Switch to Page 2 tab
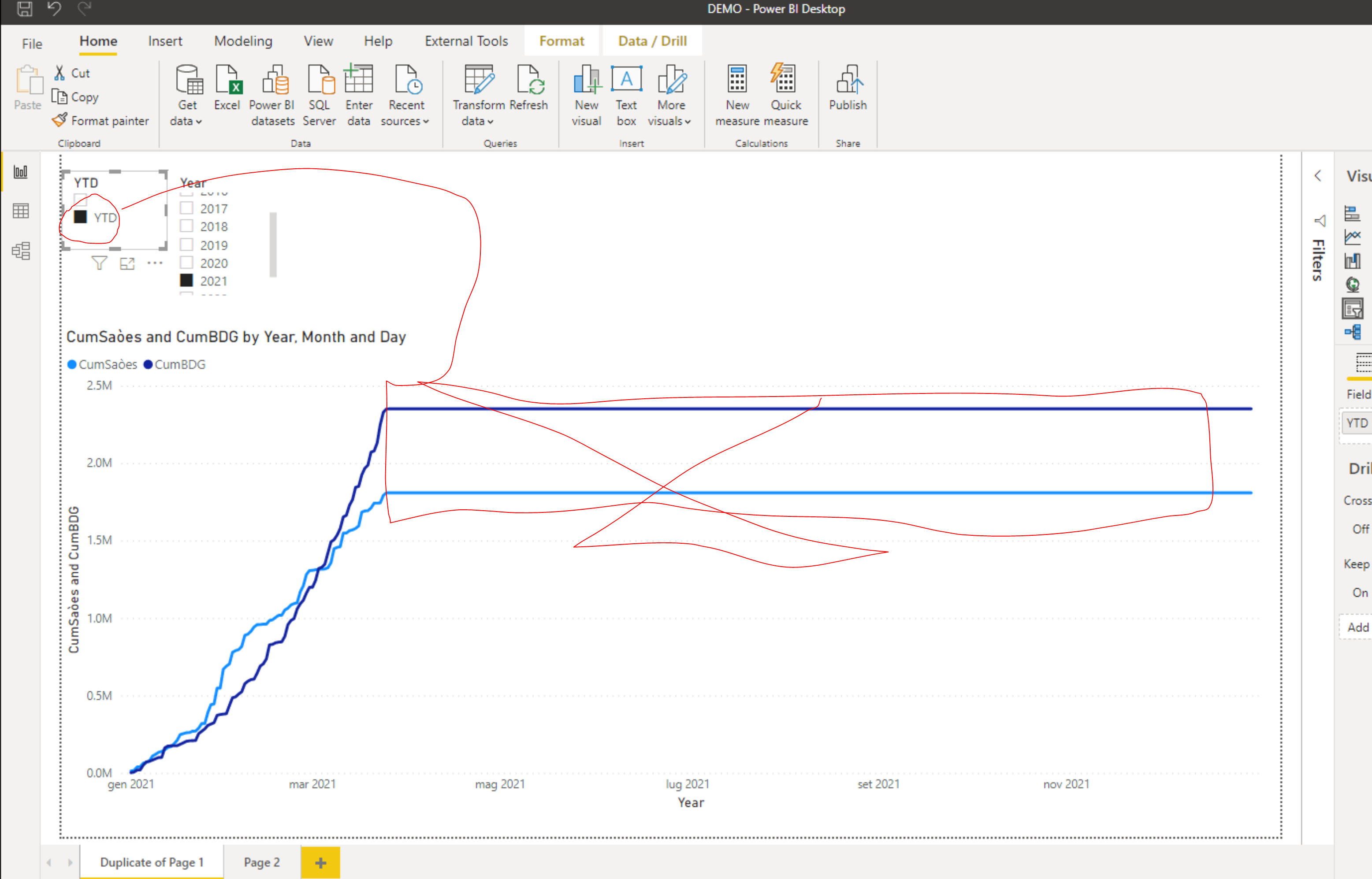Image resolution: width=1372 pixels, height=879 pixels. (x=261, y=862)
